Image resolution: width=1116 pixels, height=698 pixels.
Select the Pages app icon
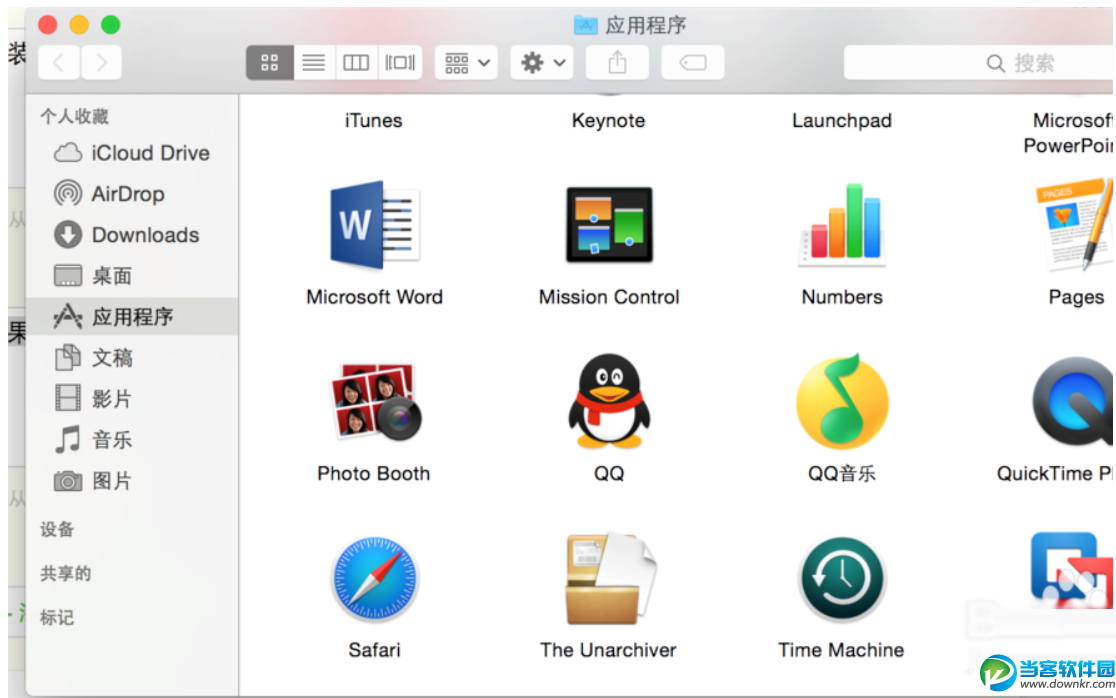pos(1076,226)
